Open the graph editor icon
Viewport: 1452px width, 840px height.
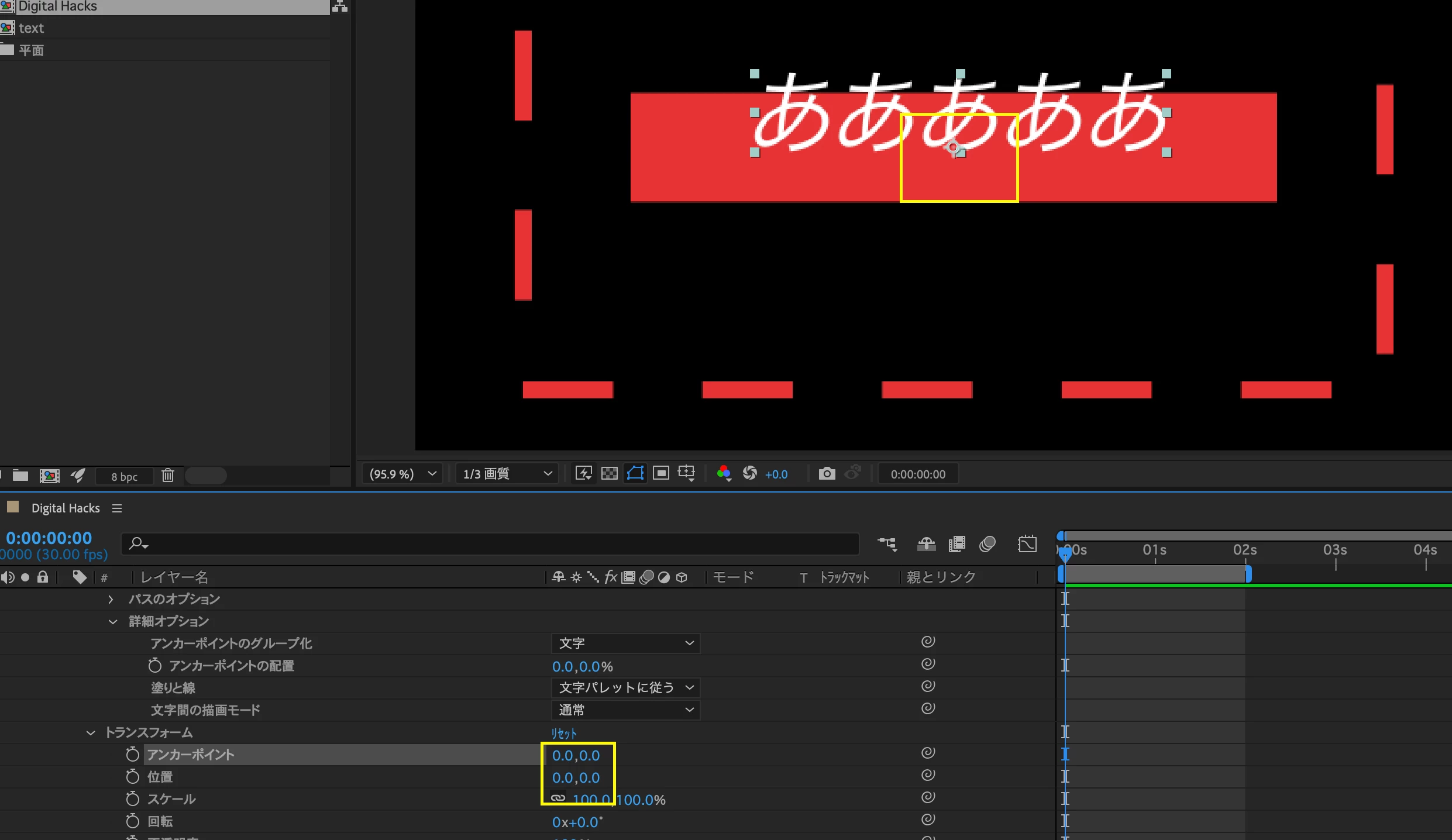click(1027, 544)
